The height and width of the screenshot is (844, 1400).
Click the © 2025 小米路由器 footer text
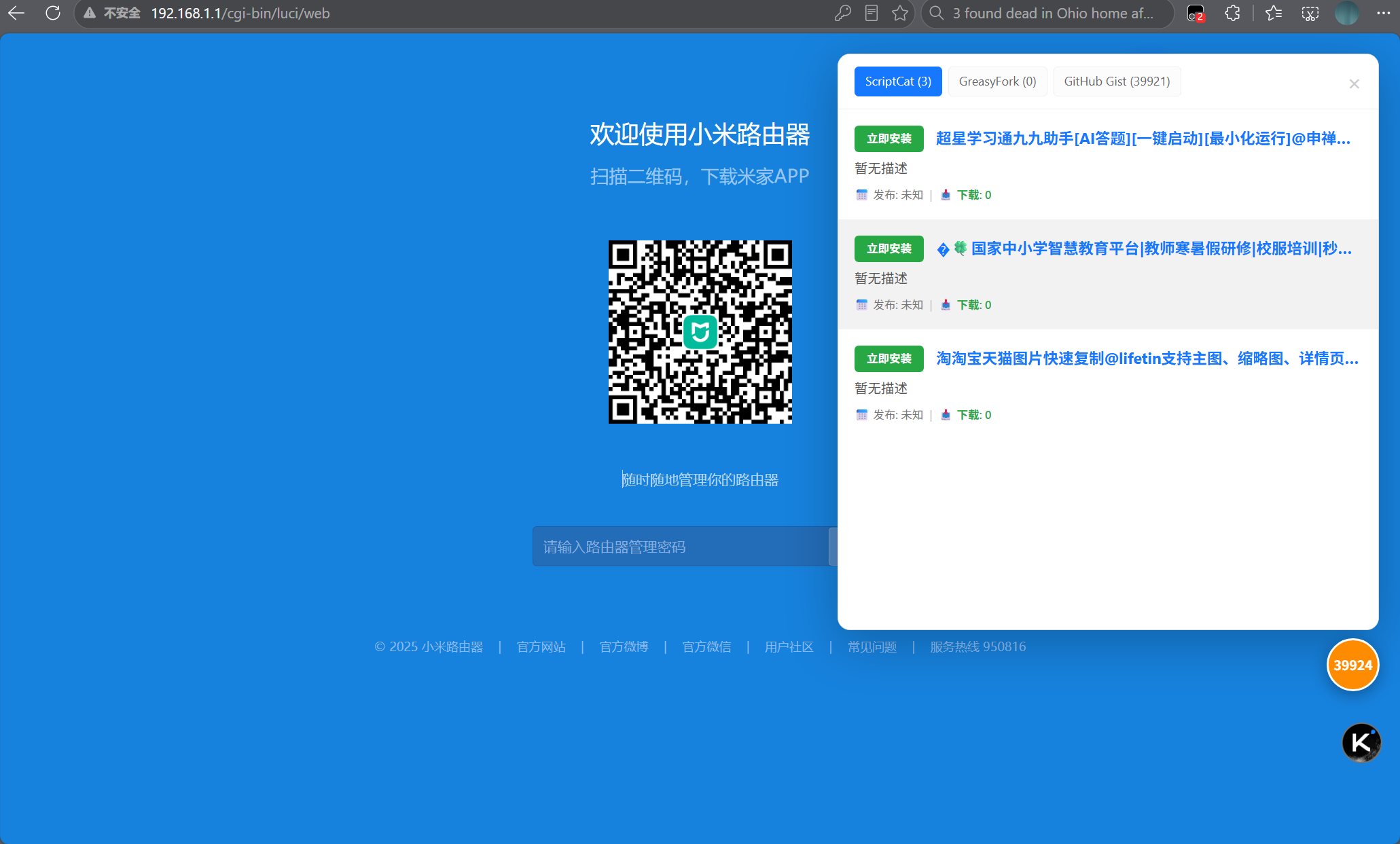tap(429, 646)
